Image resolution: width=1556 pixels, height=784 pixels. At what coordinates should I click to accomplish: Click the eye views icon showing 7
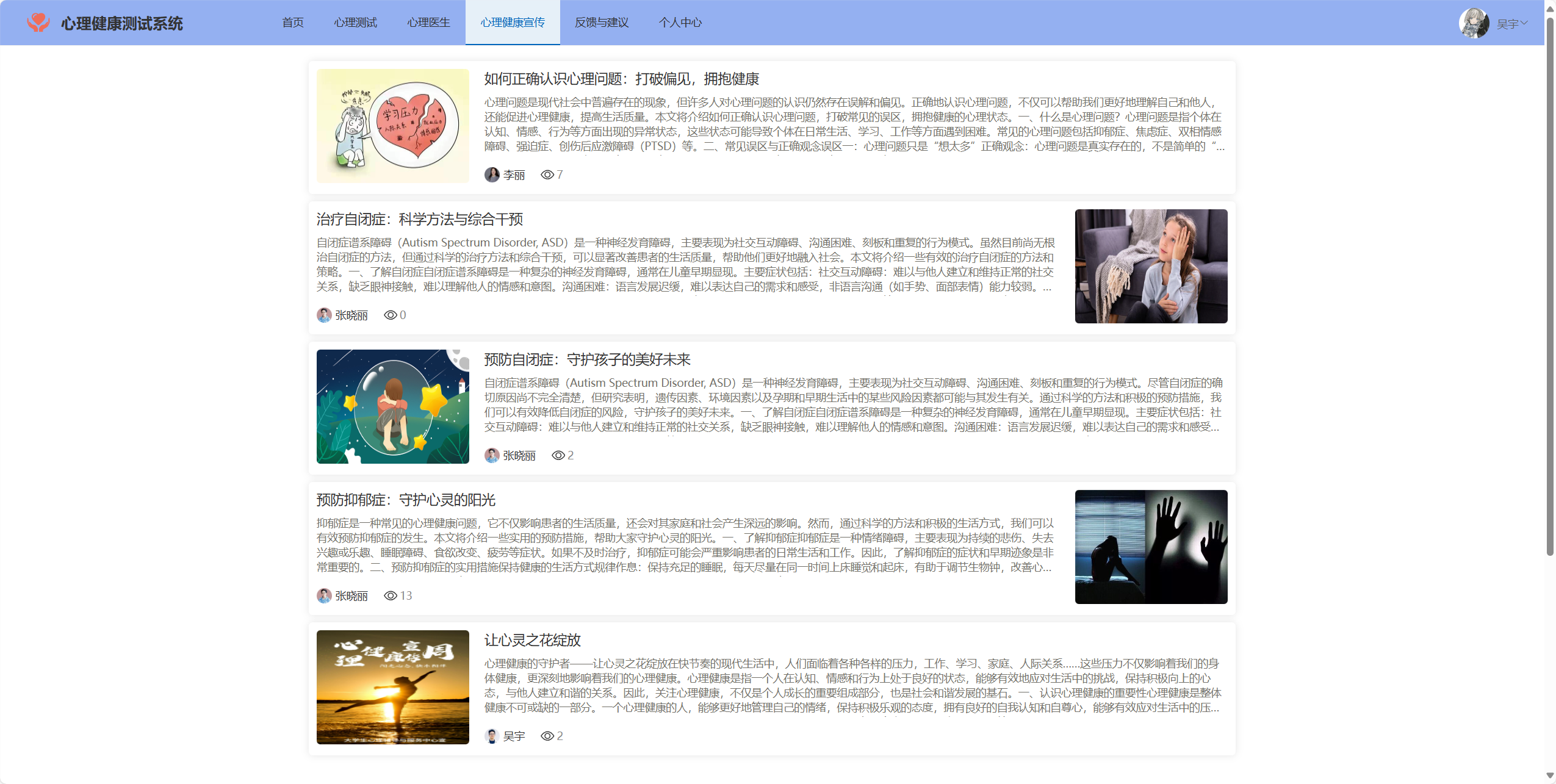coord(547,175)
